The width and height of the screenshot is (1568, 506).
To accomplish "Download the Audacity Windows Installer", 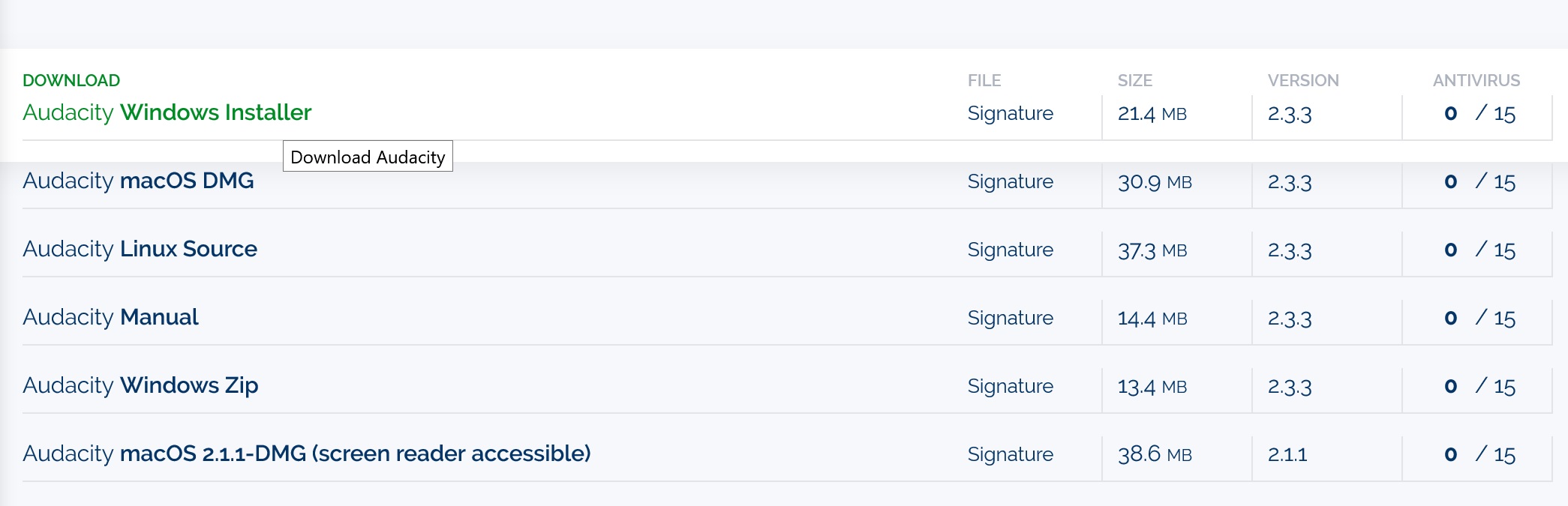I will (167, 112).
